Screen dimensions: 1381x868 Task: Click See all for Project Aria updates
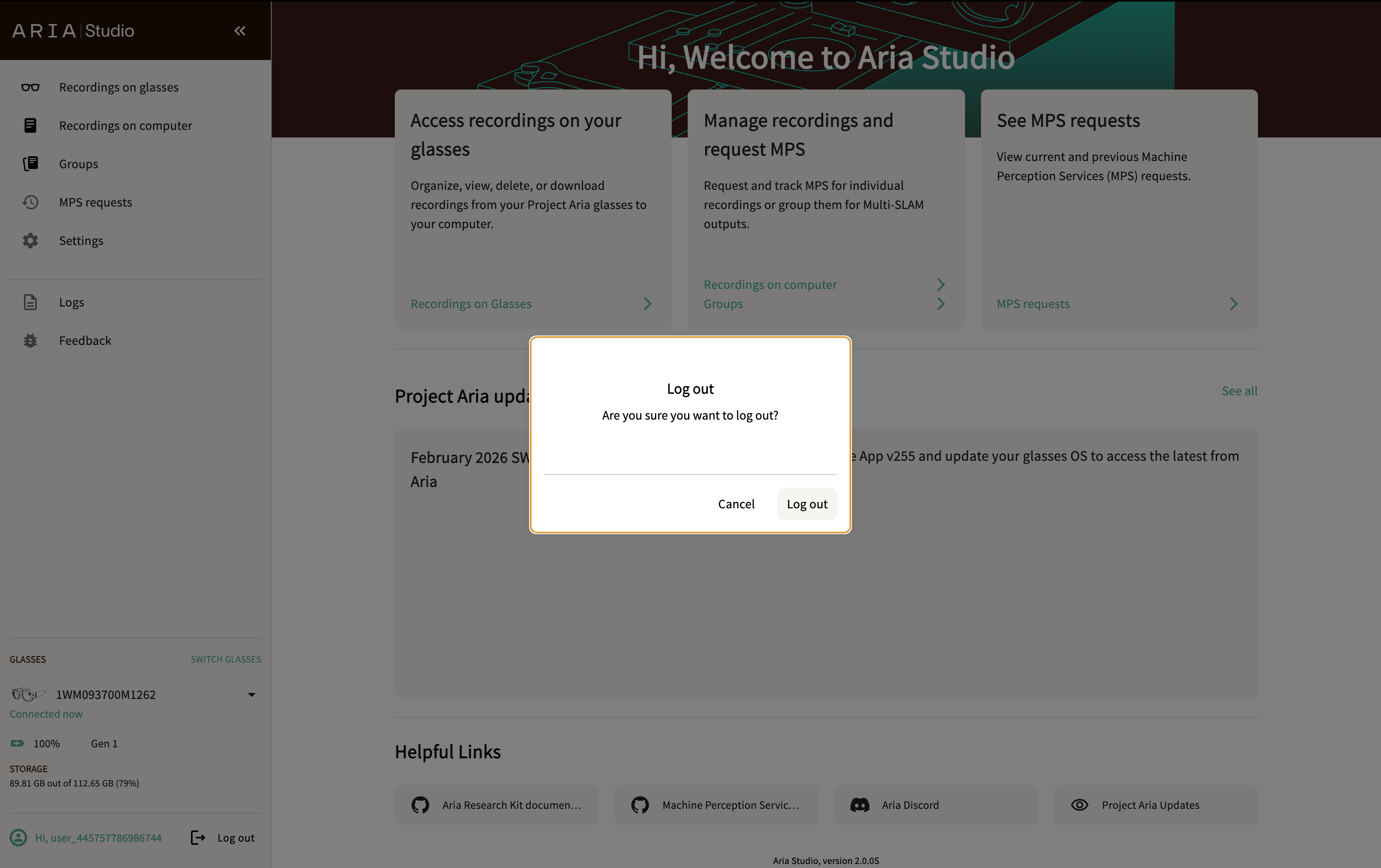pyautogui.click(x=1240, y=391)
